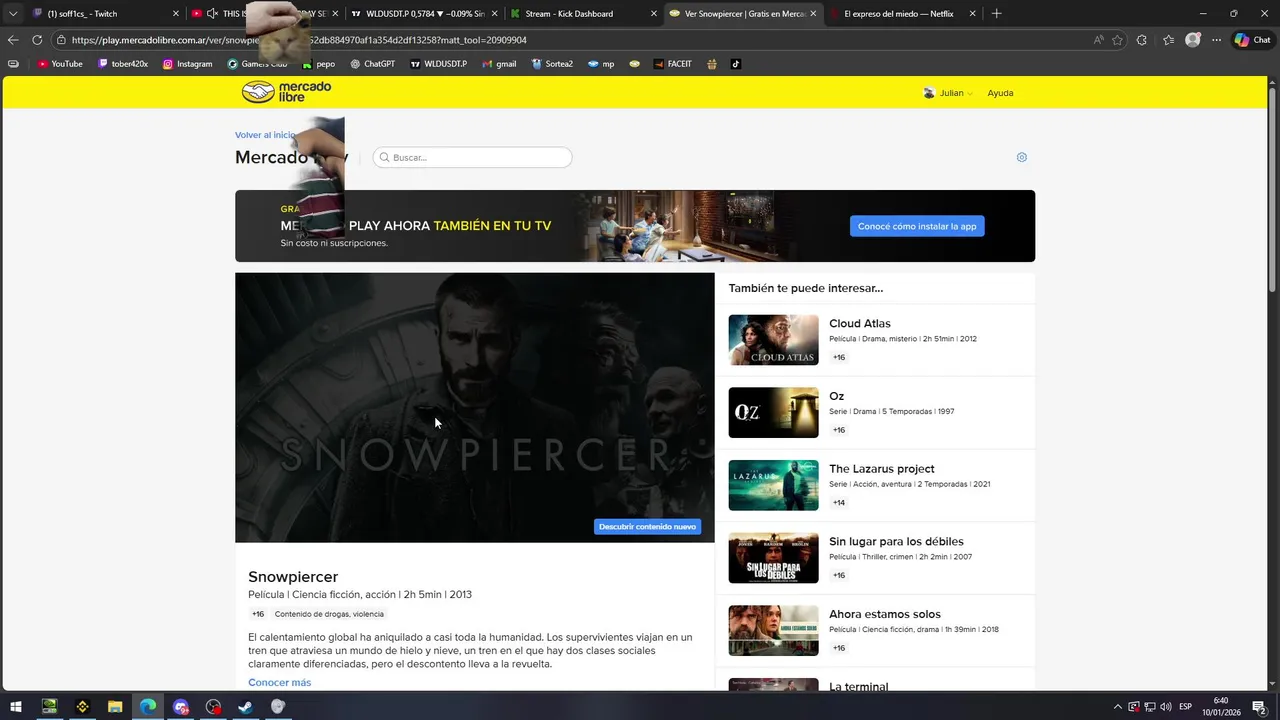Open the tab search dropdown arrow
Image resolution: width=1280 pixels, height=720 pixels.
(12, 14)
